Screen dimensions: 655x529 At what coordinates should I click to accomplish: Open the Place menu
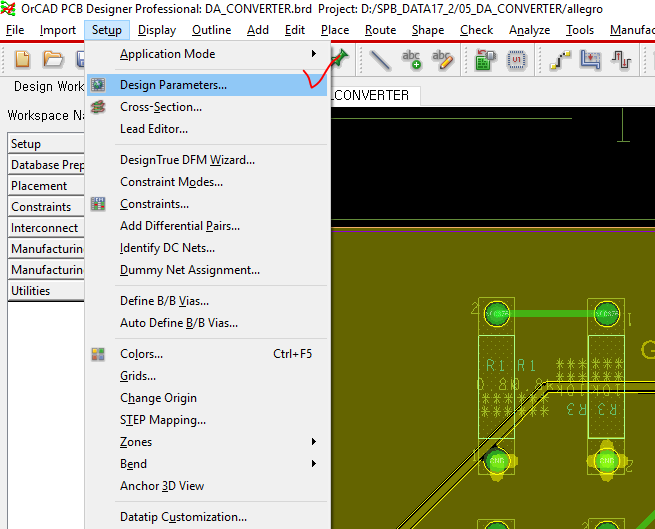[335, 30]
